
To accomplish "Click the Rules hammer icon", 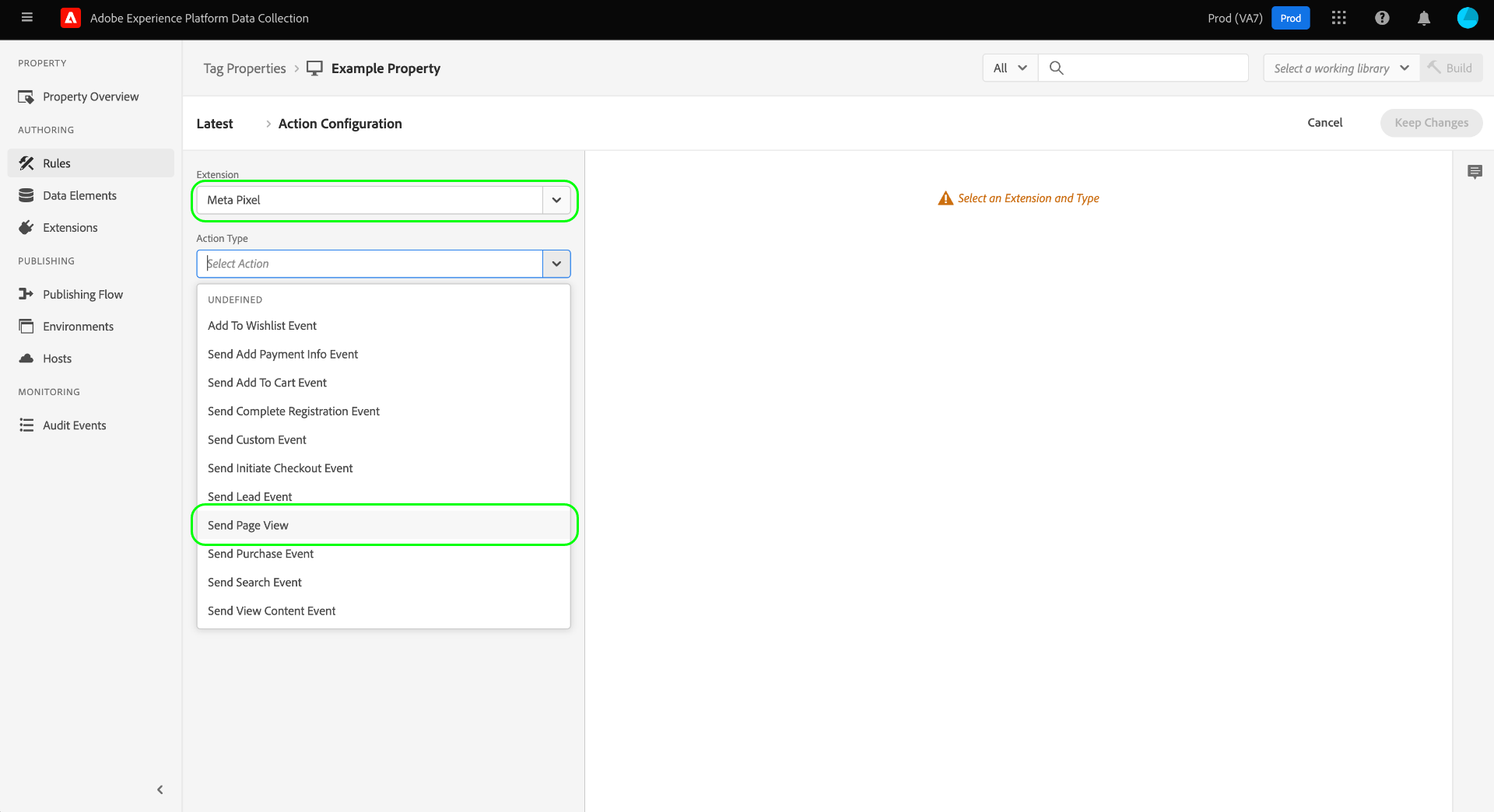I will pyautogui.click(x=26, y=163).
